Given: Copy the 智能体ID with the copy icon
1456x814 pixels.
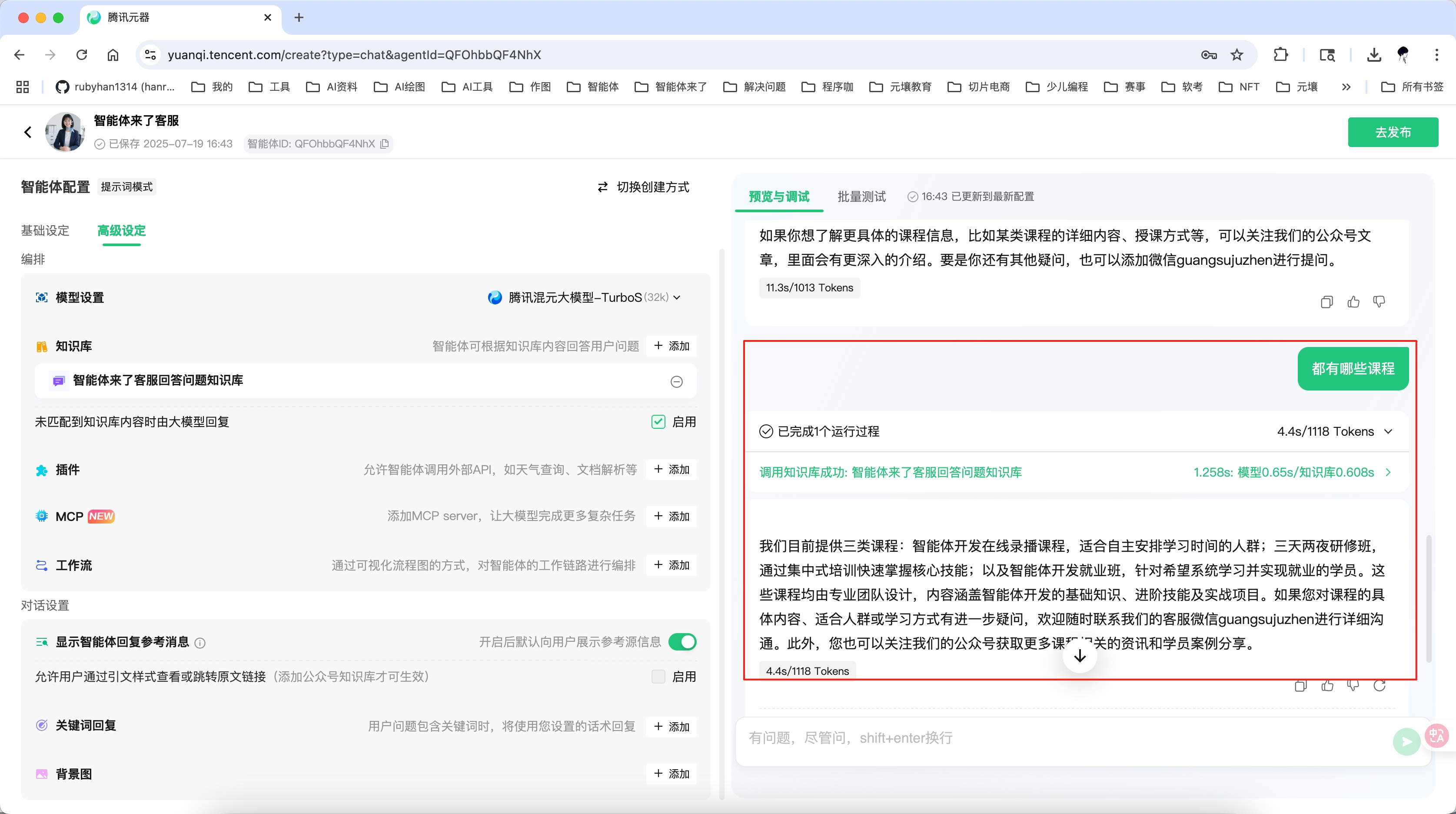Looking at the screenshot, I should pyautogui.click(x=384, y=143).
